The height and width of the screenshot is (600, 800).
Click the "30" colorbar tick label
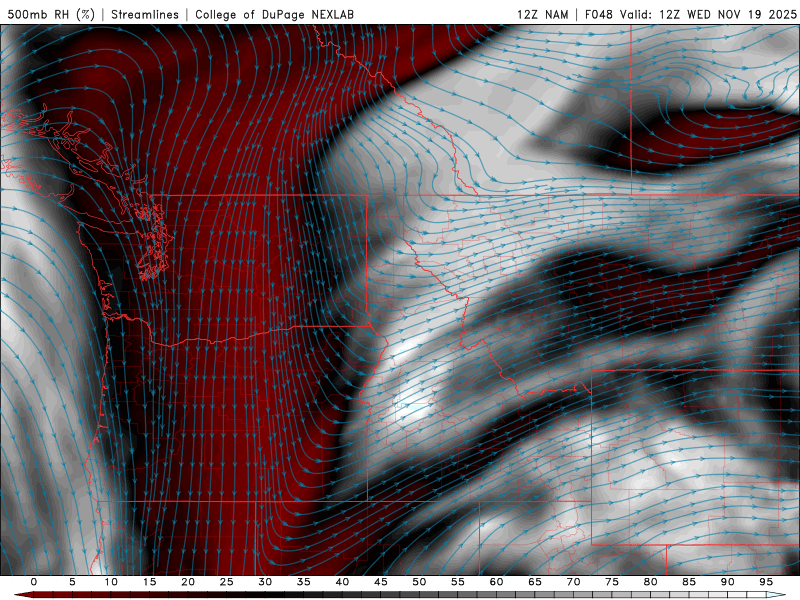click(x=265, y=582)
